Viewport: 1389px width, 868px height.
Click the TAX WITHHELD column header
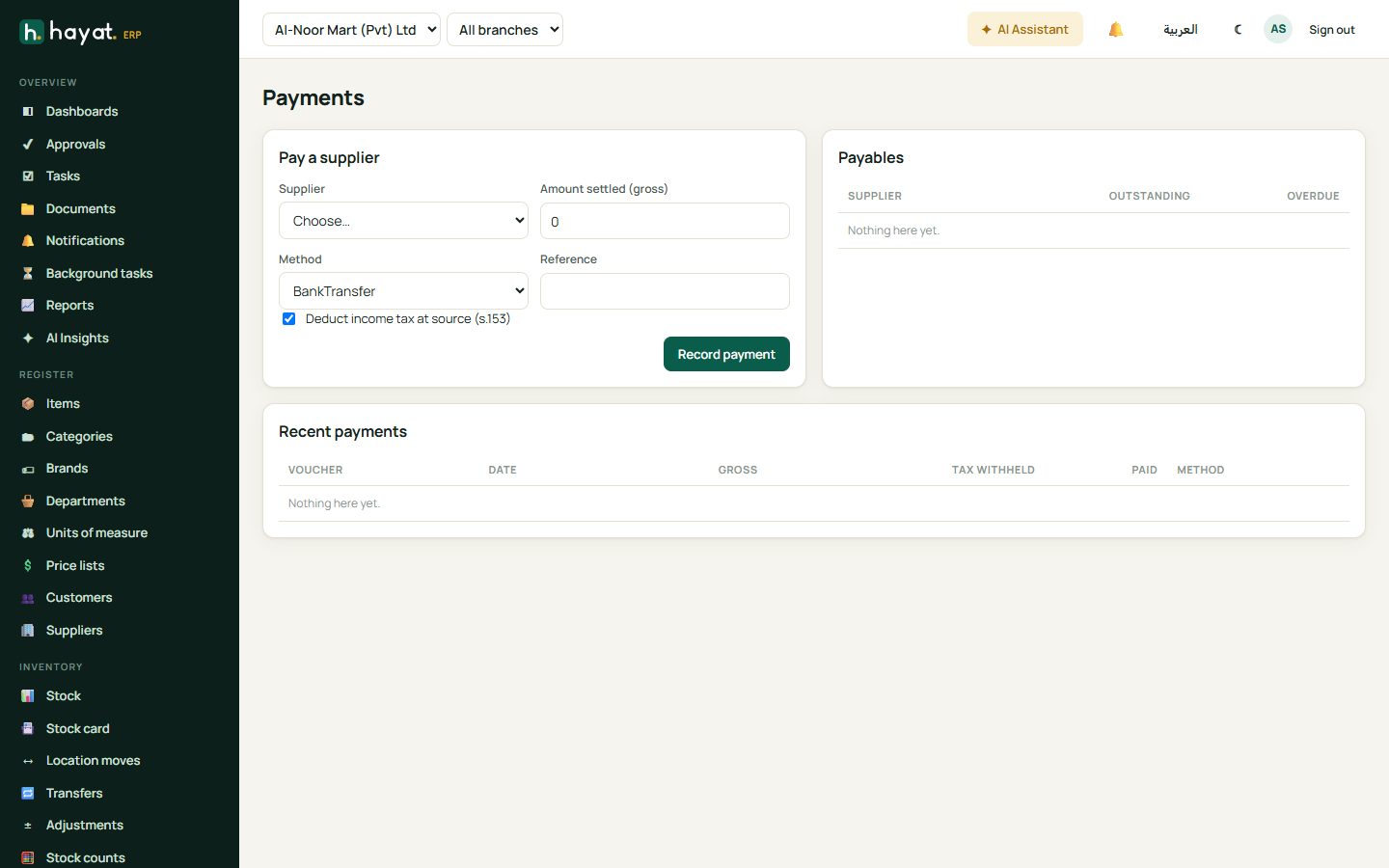(993, 470)
